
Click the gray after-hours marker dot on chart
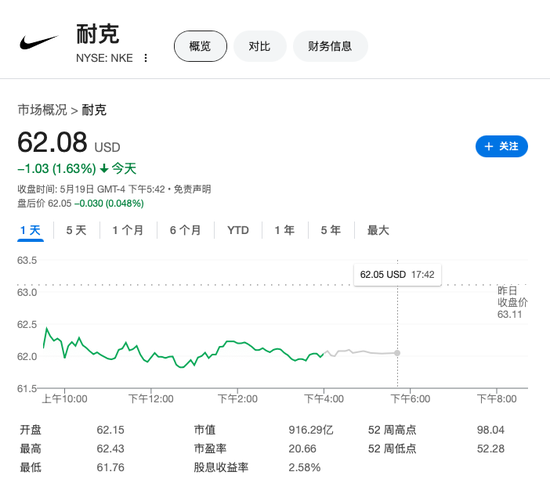click(x=397, y=353)
